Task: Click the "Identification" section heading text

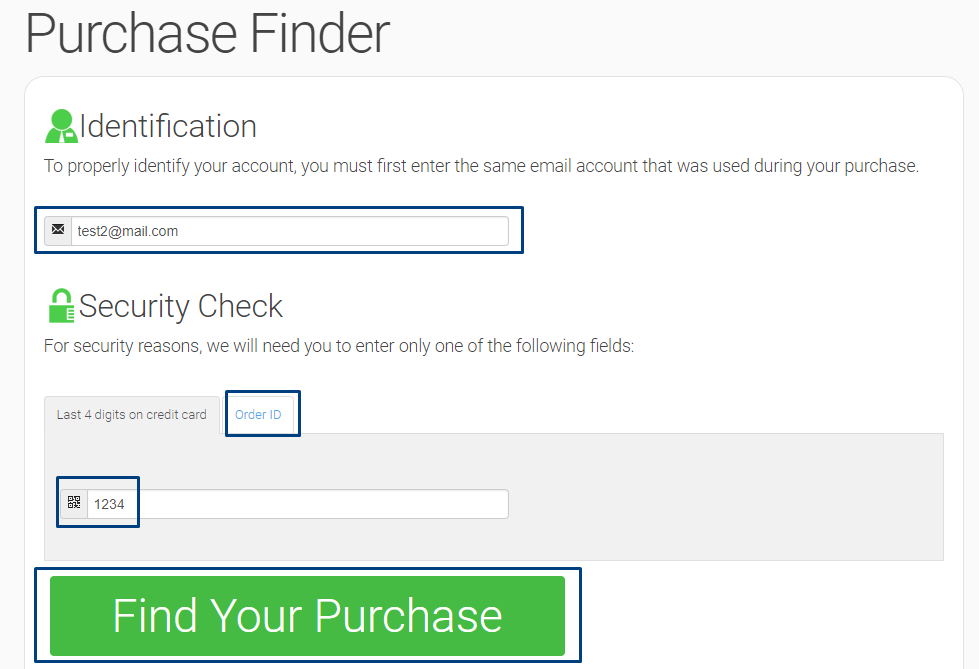Action: (x=168, y=126)
